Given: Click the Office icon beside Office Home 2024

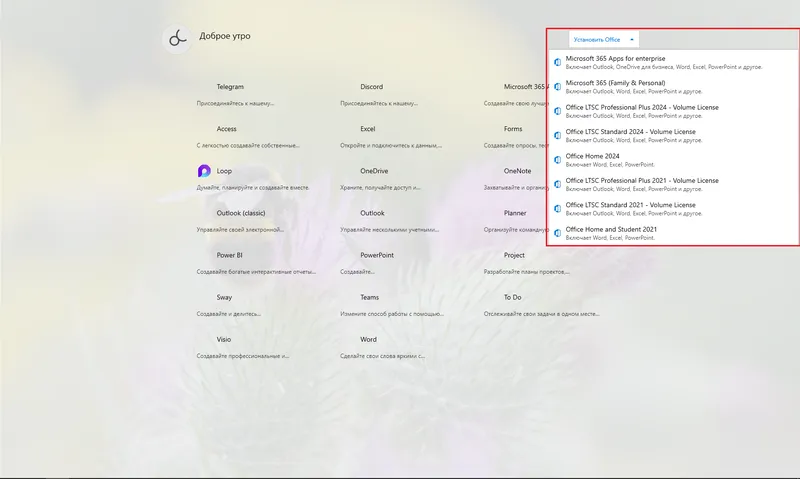Looking at the screenshot, I should click(558, 160).
